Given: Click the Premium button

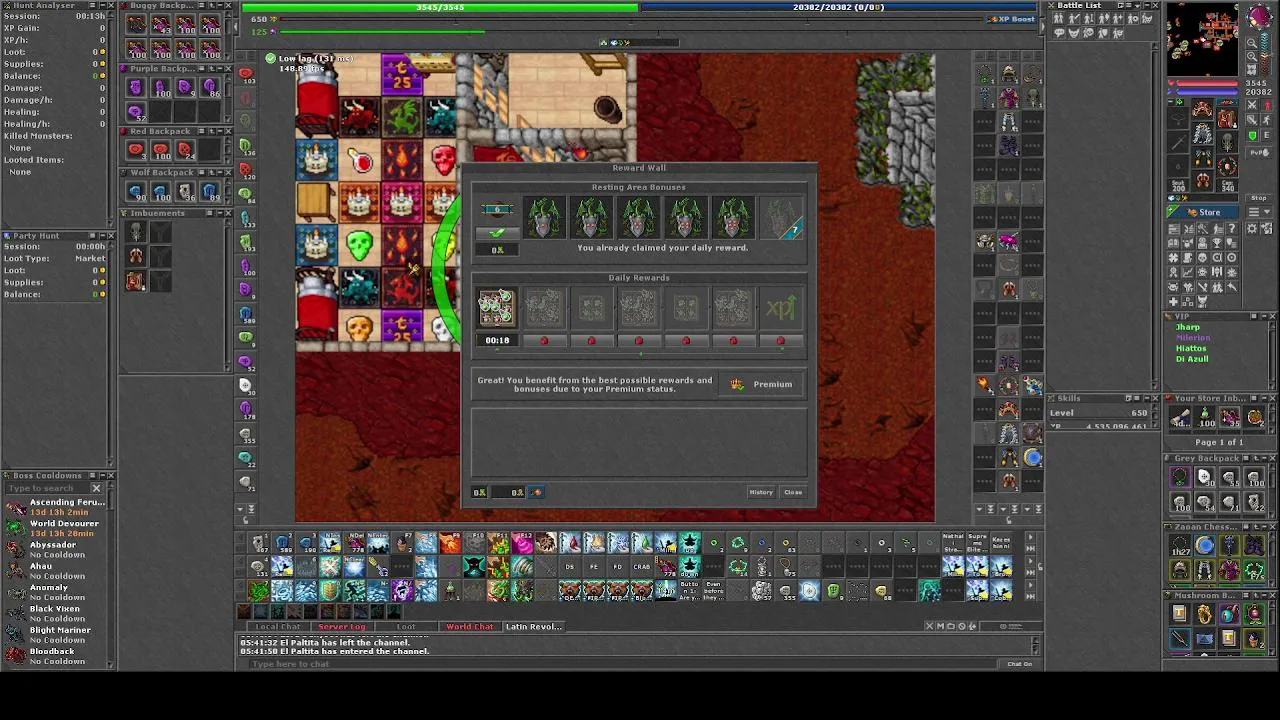Looking at the screenshot, I should [763, 384].
